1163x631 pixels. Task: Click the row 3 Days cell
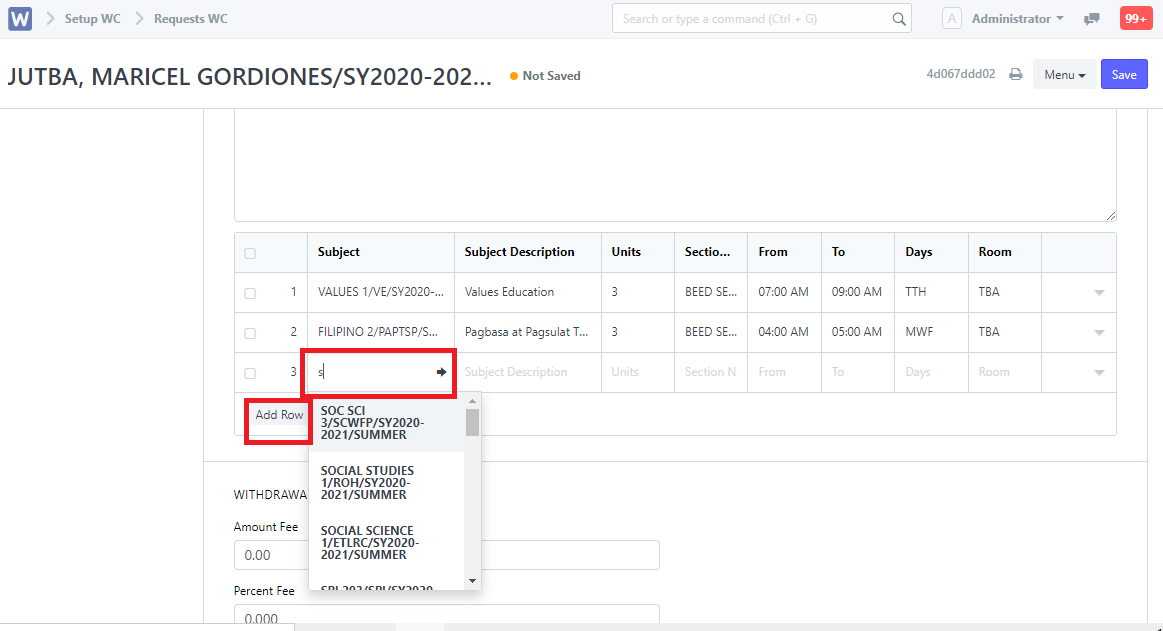(x=932, y=372)
